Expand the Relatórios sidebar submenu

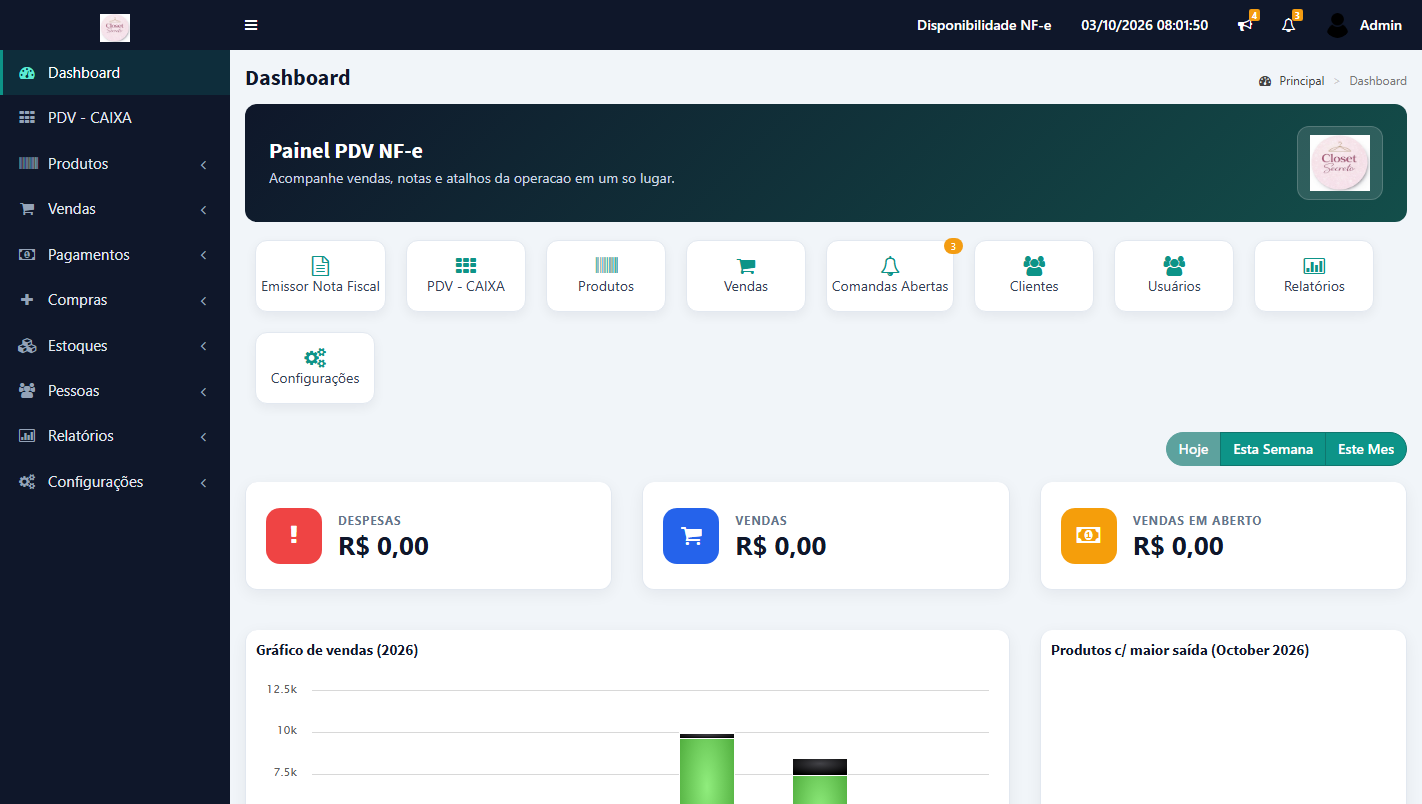click(115, 436)
